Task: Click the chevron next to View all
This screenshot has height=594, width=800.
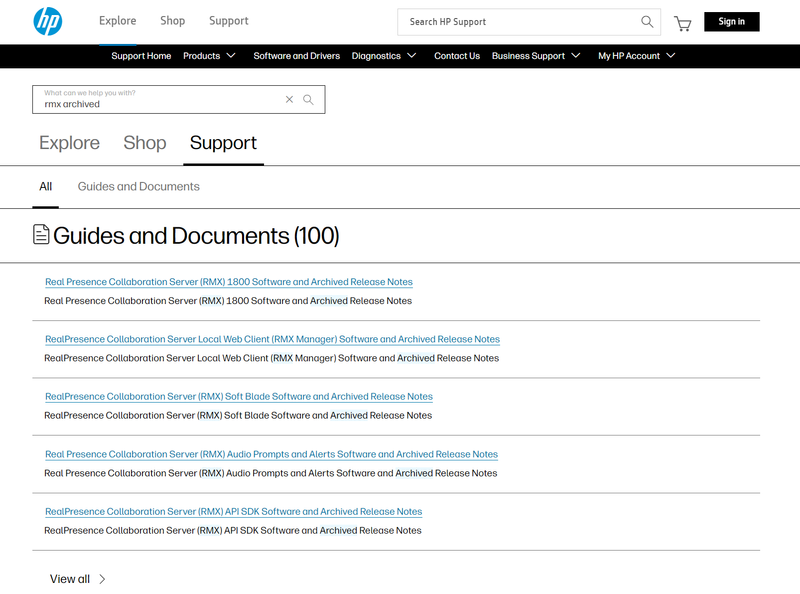Action: (100, 578)
